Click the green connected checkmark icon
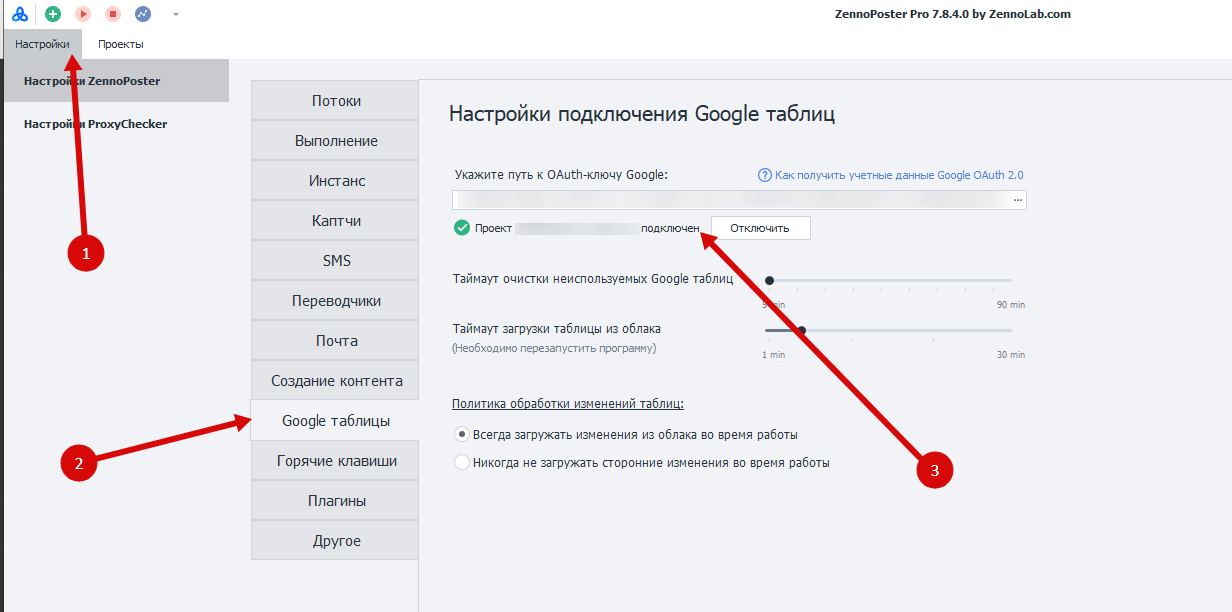This screenshot has width=1232, height=612. (461, 228)
